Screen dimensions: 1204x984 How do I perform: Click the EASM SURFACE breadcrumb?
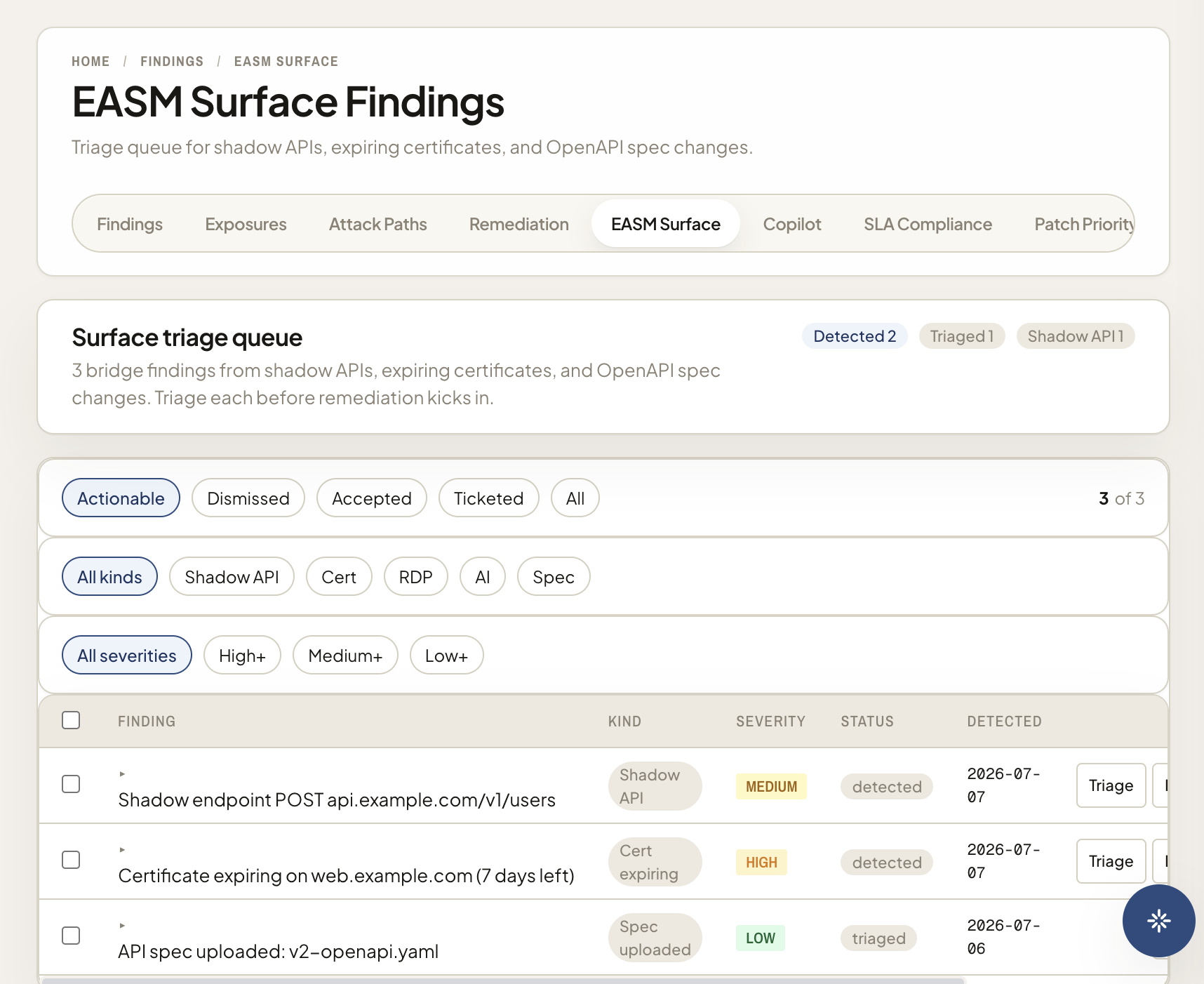(286, 61)
